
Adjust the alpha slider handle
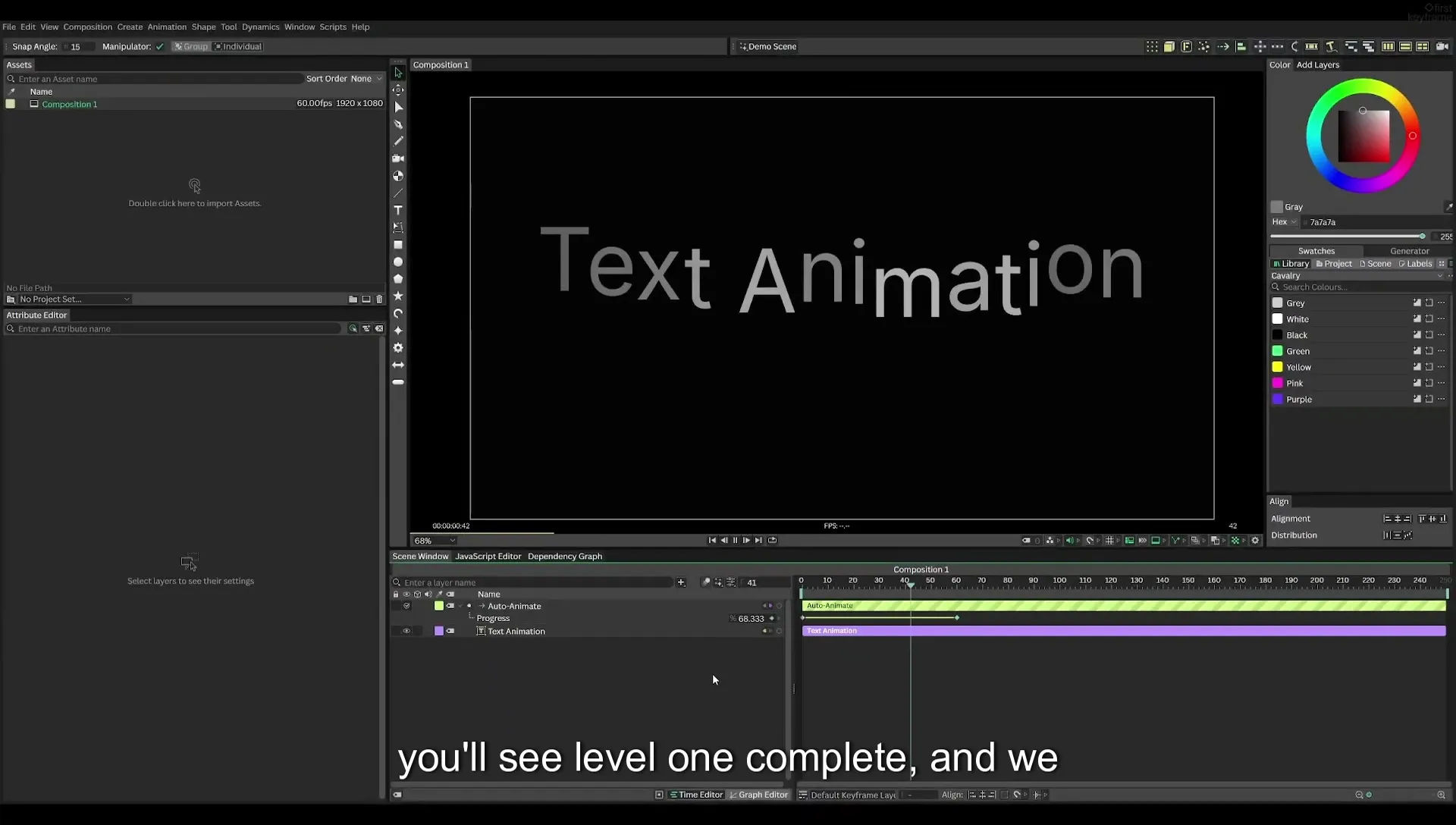(x=1422, y=237)
